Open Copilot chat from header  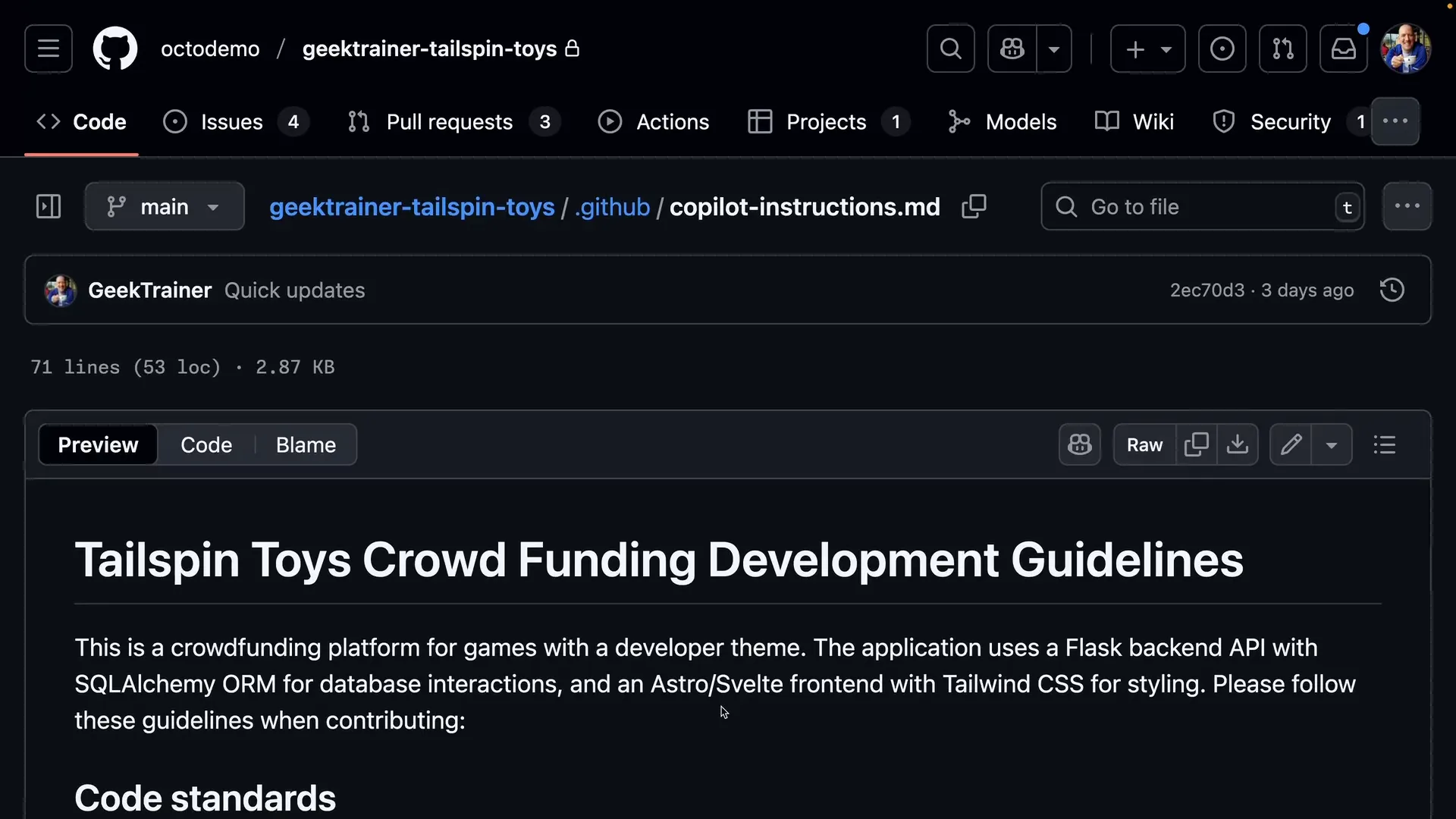point(1012,49)
